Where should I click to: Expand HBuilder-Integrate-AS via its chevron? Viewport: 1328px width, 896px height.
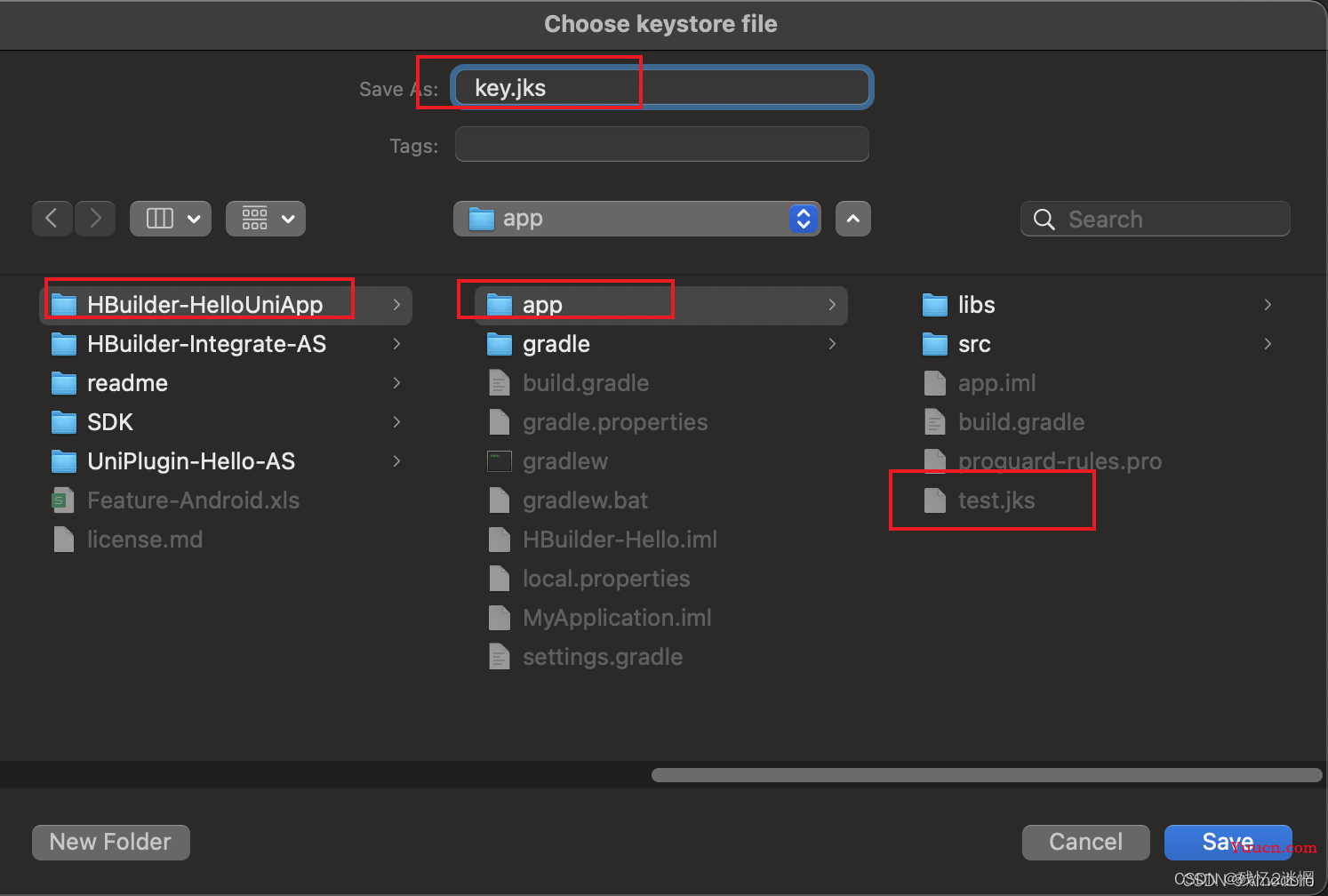point(396,344)
